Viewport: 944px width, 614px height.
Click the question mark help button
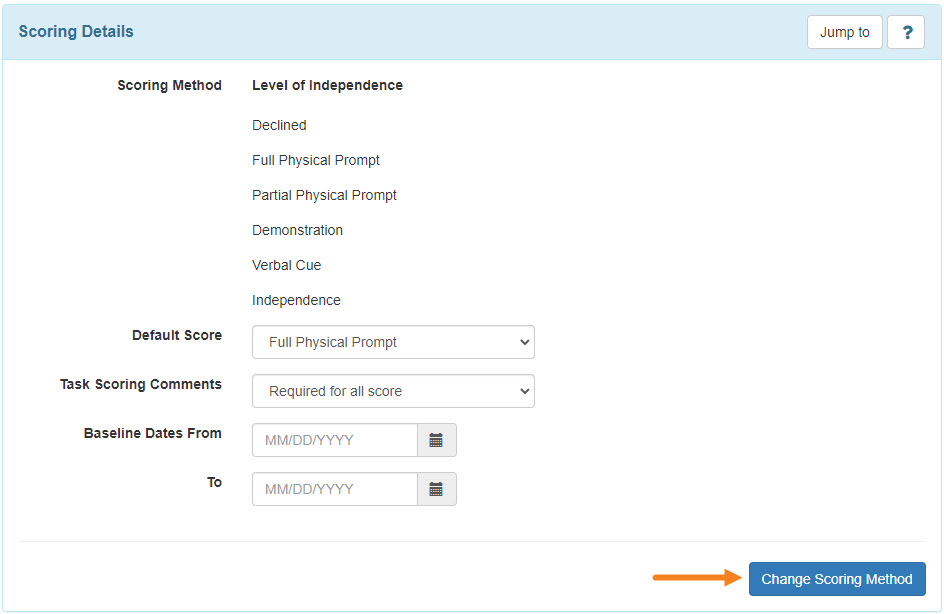pyautogui.click(x=906, y=32)
